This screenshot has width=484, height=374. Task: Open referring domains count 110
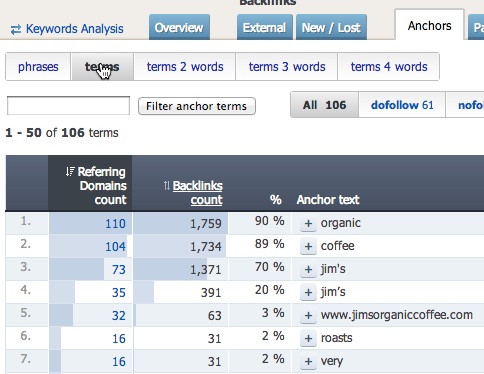[115, 223]
